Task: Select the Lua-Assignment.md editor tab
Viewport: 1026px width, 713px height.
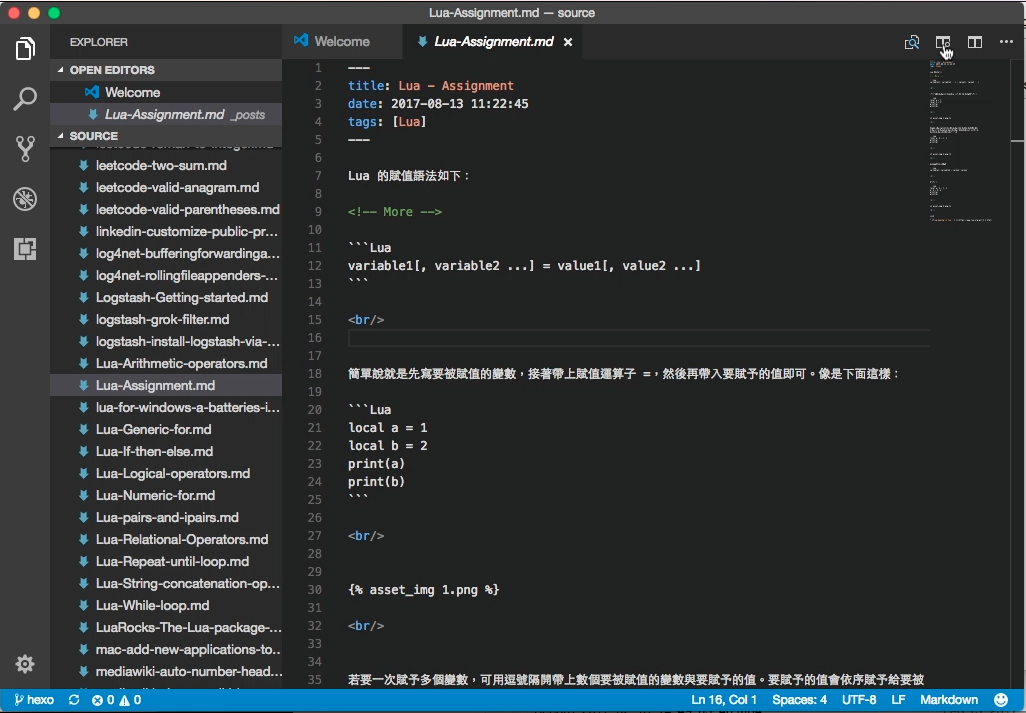Action: pos(494,41)
